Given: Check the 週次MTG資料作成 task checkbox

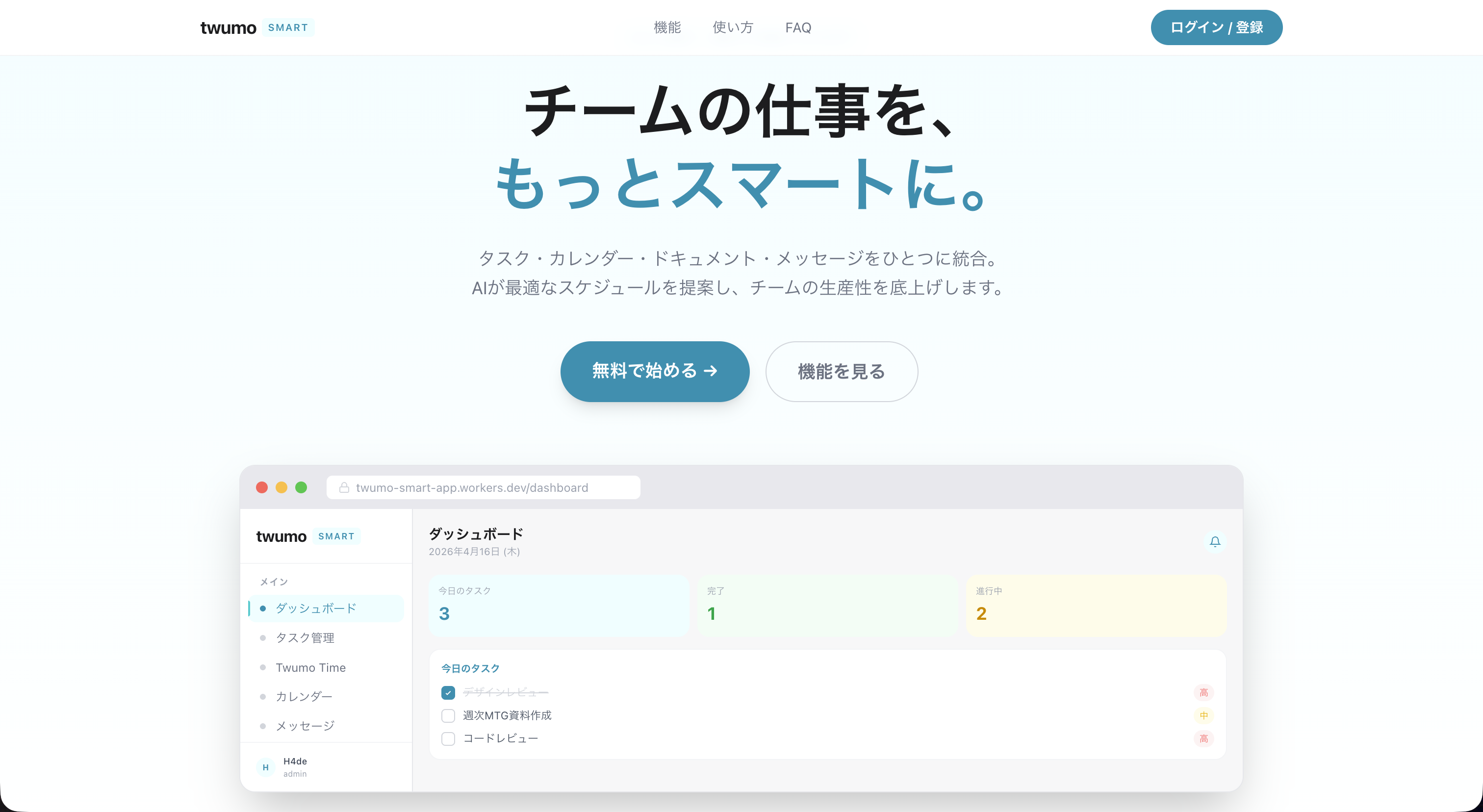Looking at the screenshot, I should click(x=448, y=715).
